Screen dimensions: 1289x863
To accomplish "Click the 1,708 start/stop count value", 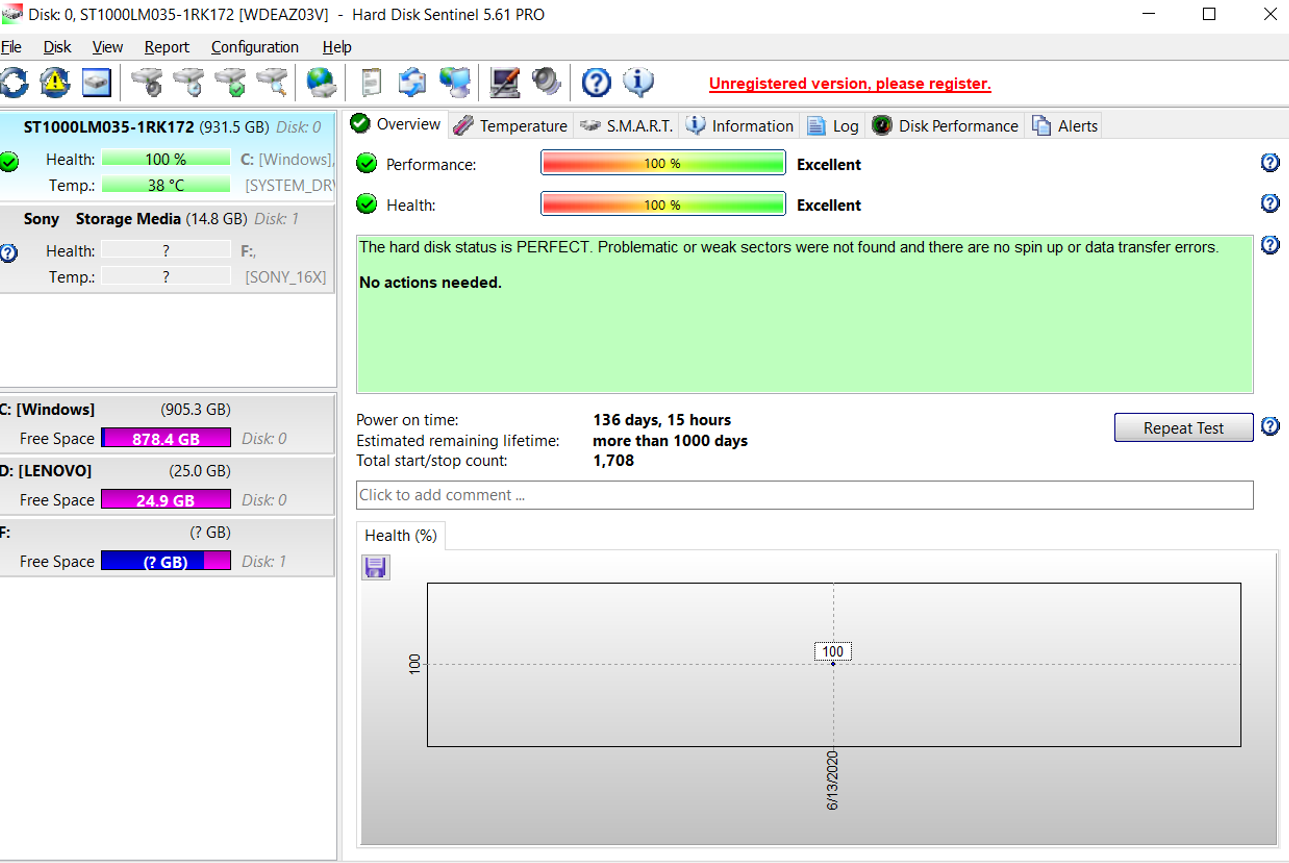I will coord(613,461).
